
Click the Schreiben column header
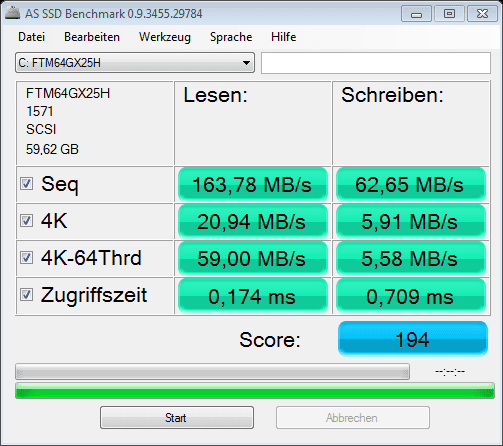(x=392, y=95)
